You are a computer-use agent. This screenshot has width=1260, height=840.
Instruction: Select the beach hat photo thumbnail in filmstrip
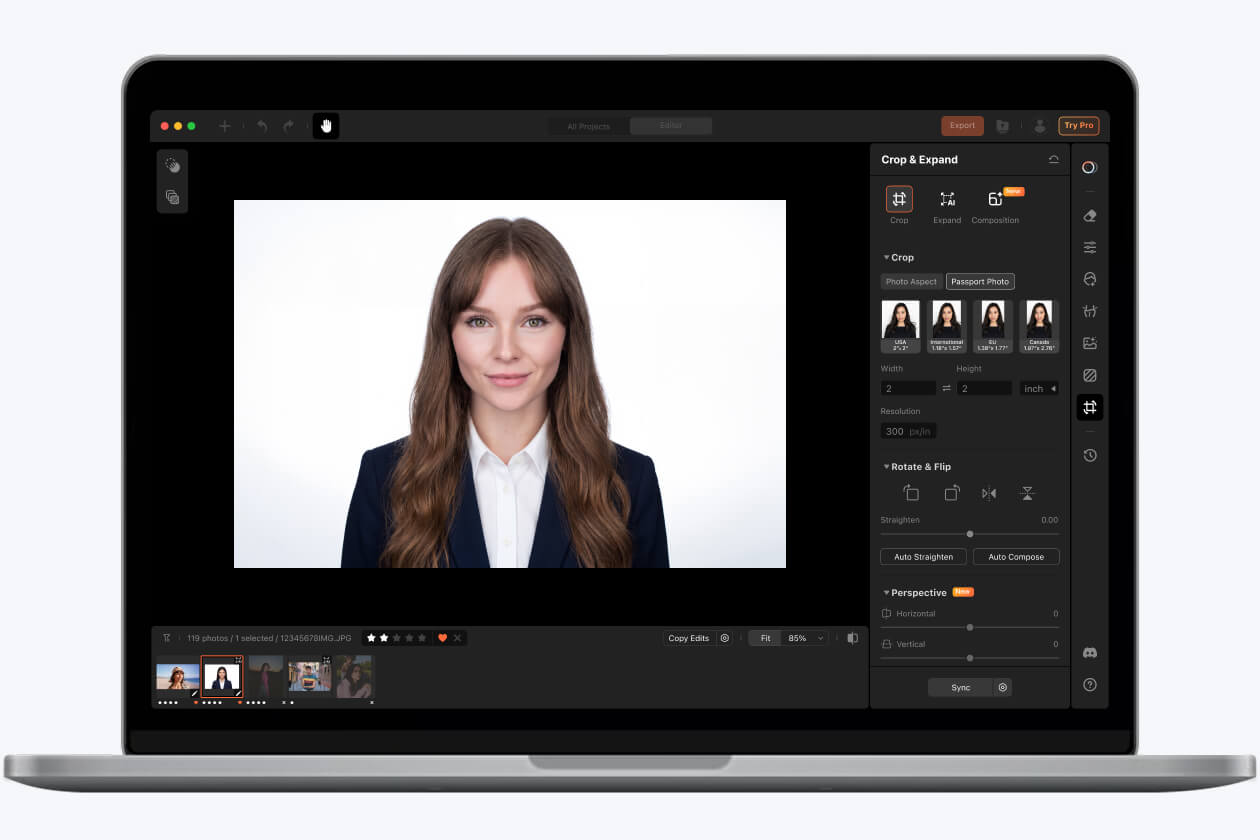(178, 677)
